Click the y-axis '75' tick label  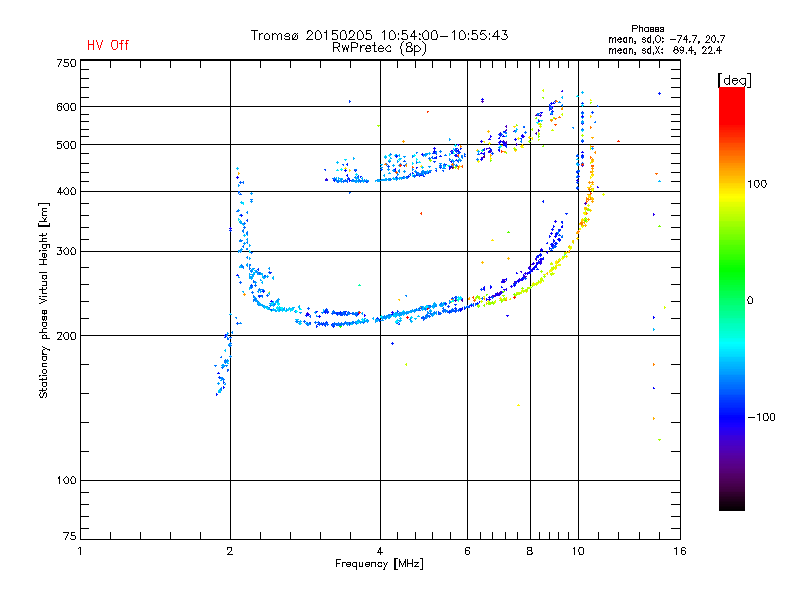click(70, 536)
